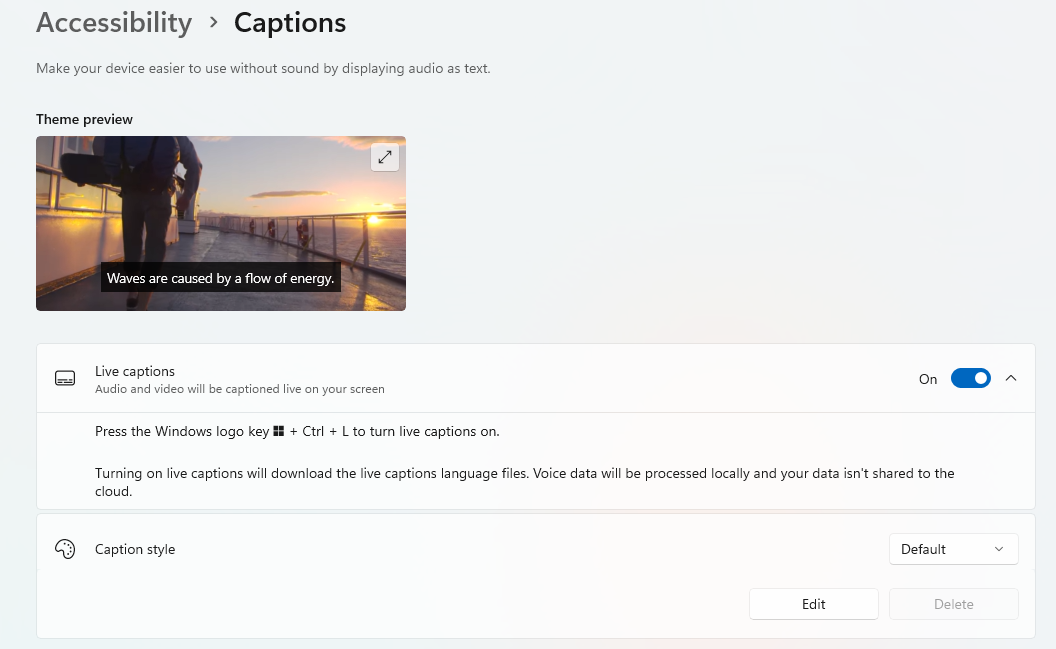Click the sample caption text about waves
The image size is (1056, 649).
point(220,278)
